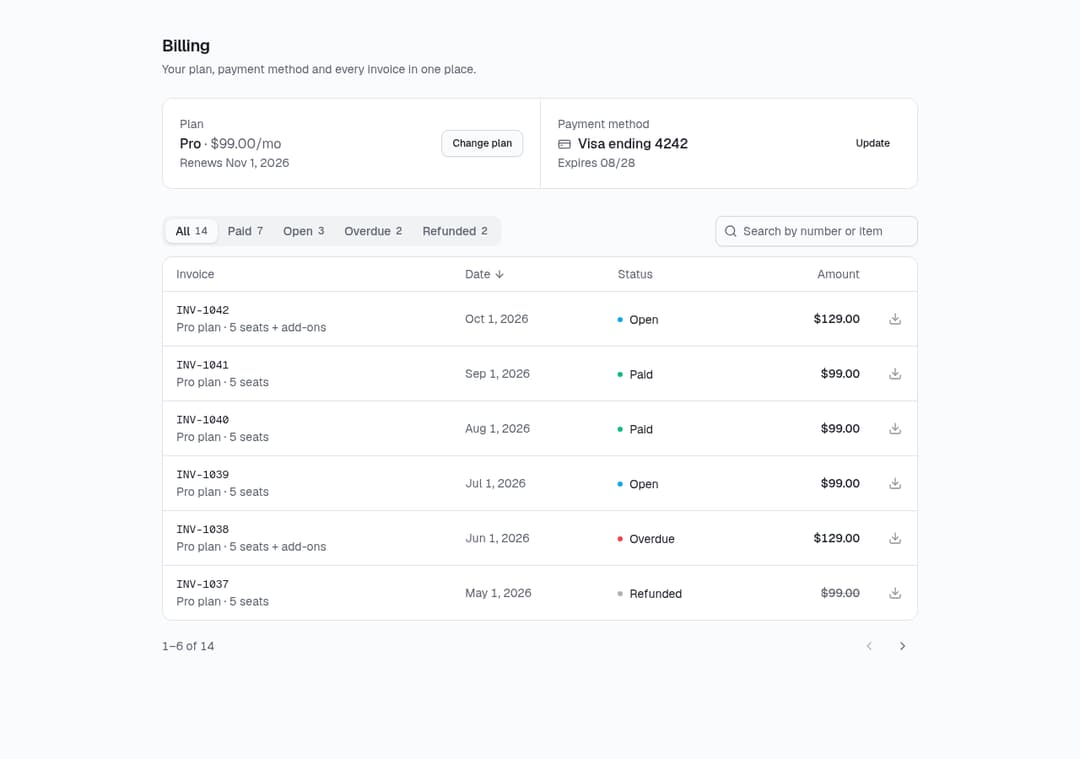Filter by Paid invoices tab
Viewport: 1080px width, 759px height.
point(245,231)
